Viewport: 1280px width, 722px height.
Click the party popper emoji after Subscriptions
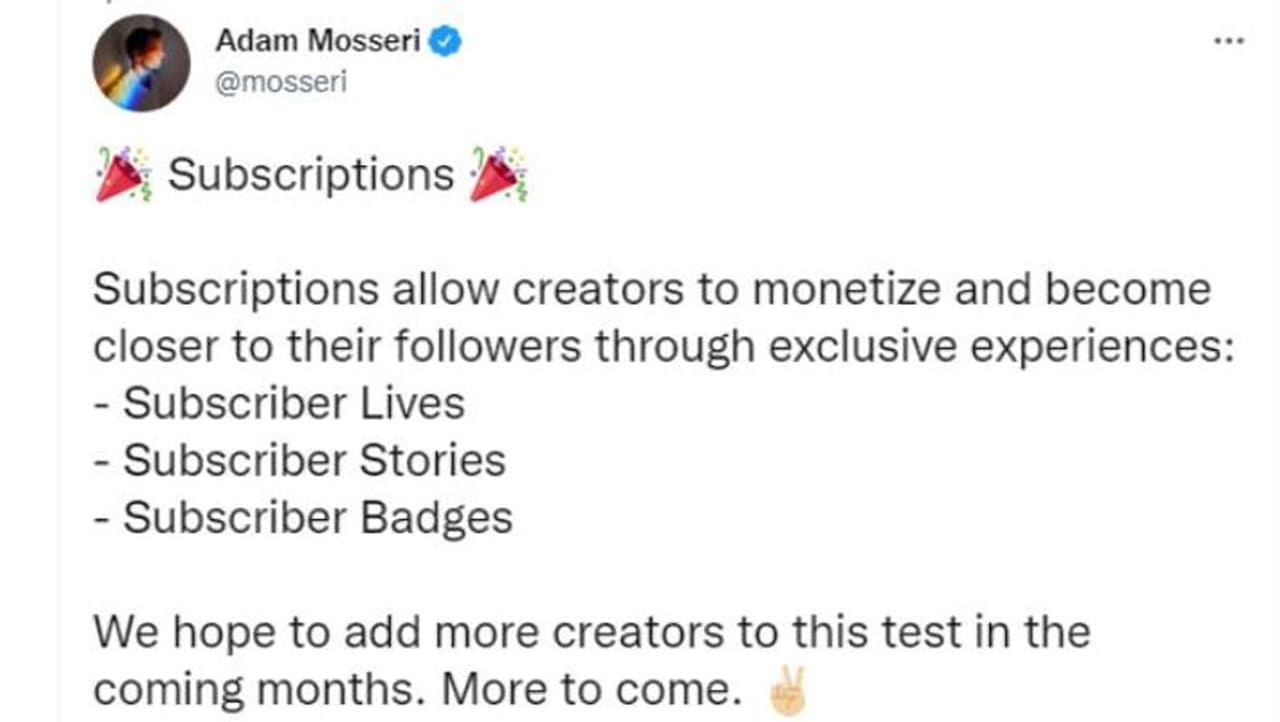[498, 175]
